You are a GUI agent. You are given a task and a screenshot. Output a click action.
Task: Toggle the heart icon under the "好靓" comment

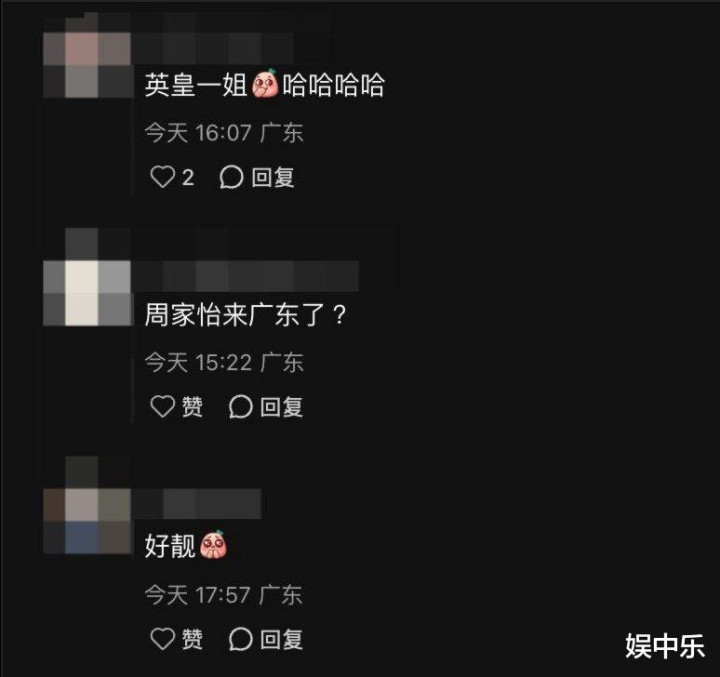(163, 638)
